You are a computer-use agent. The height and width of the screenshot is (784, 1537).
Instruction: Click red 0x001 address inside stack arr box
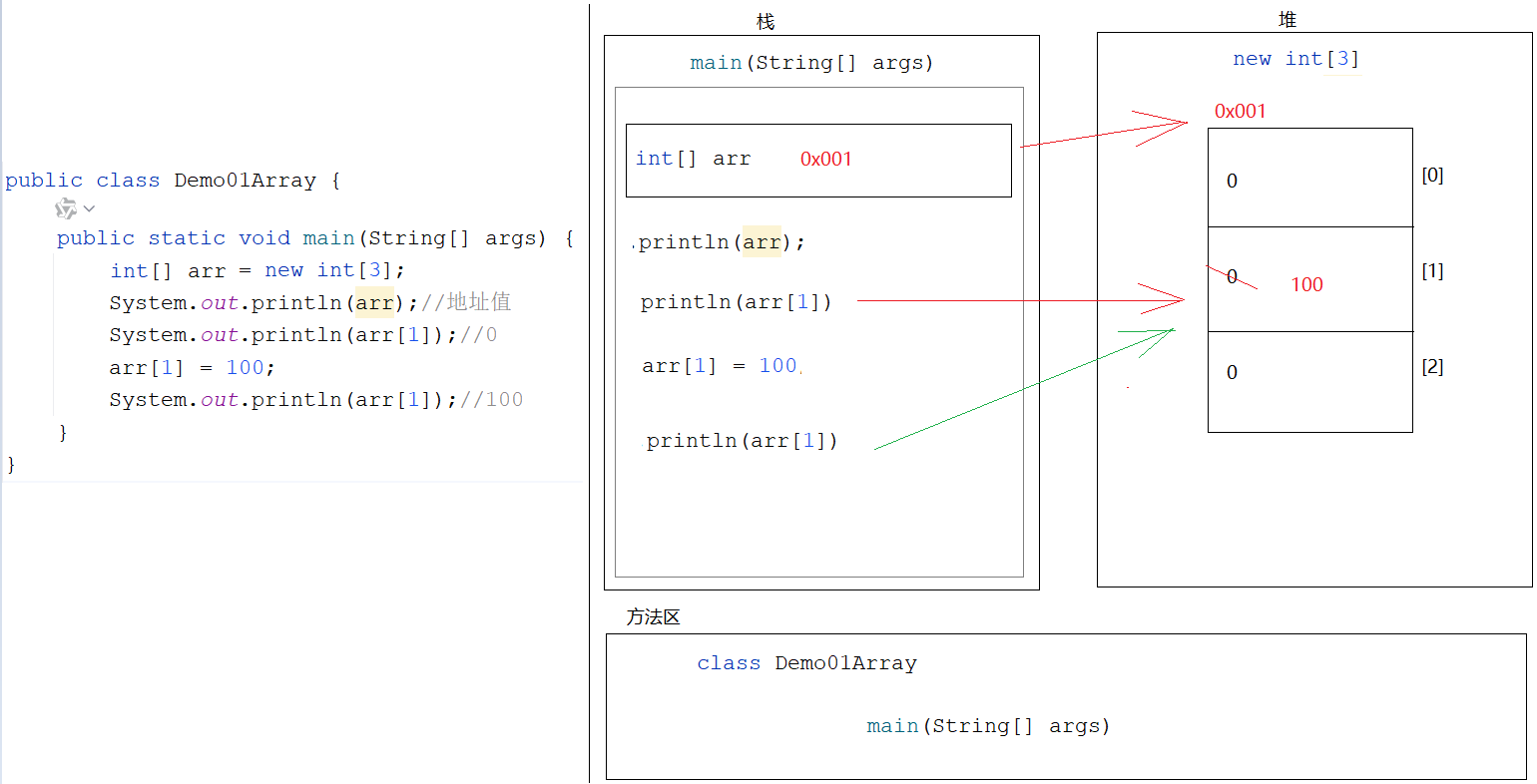[825, 160]
